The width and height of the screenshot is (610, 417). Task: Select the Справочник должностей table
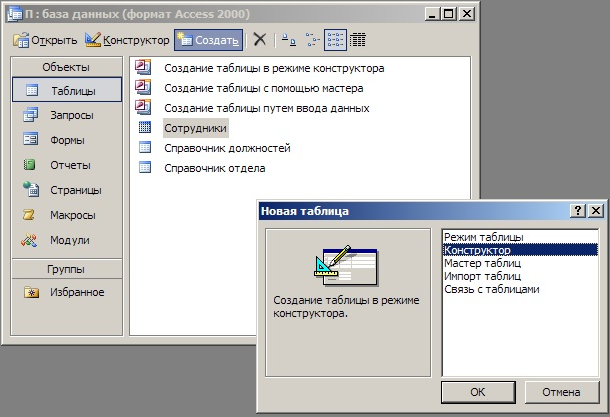point(227,148)
